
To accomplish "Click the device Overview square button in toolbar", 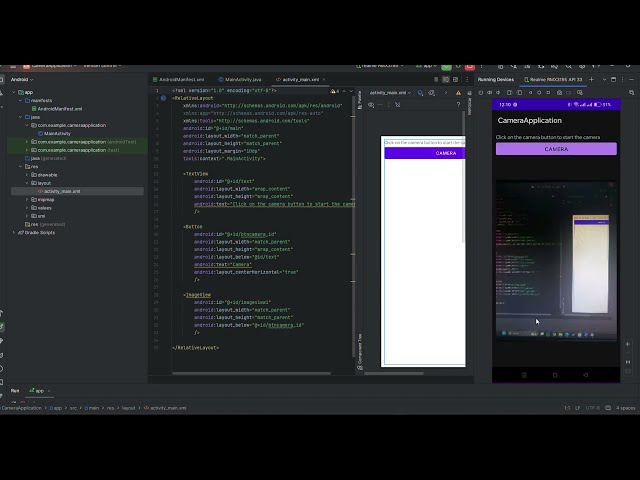I will [548, 93].
